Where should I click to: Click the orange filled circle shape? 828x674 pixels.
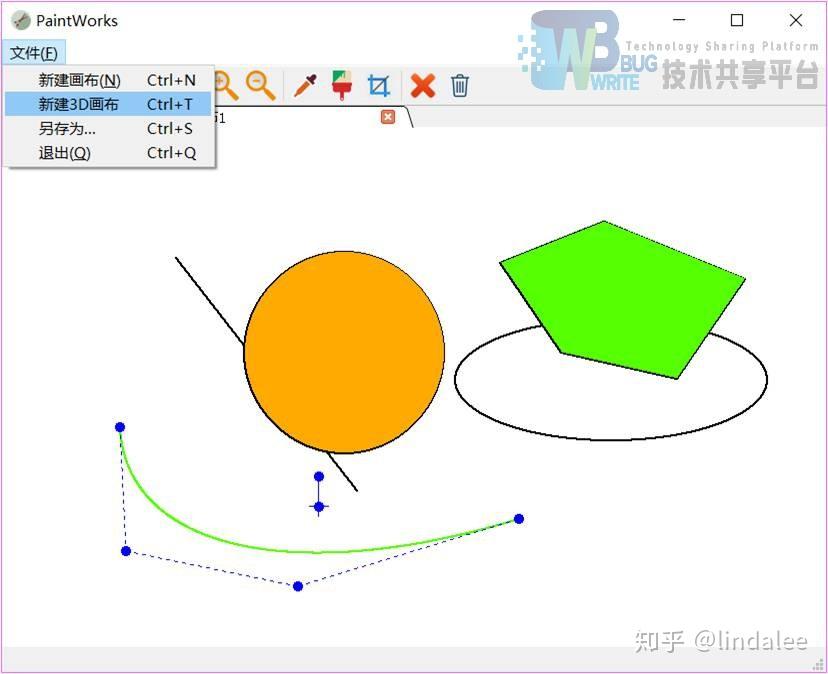click(344, 352)
